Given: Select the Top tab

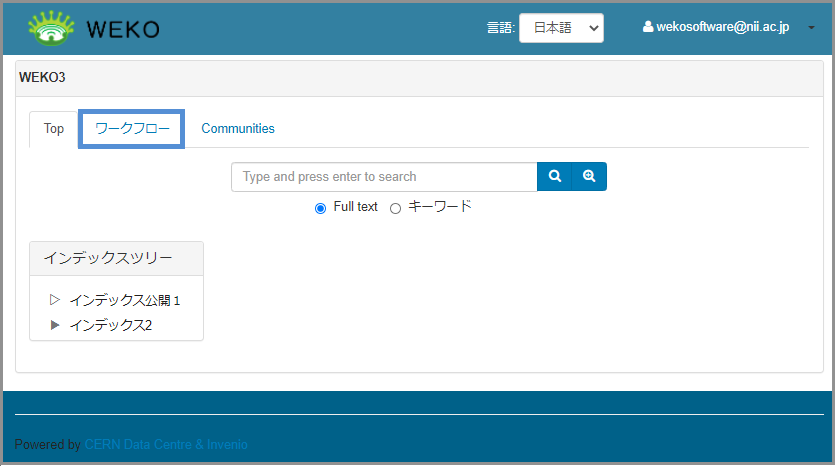Looking at the screenshot, I should pyautogui.click(x=54, y=128).
